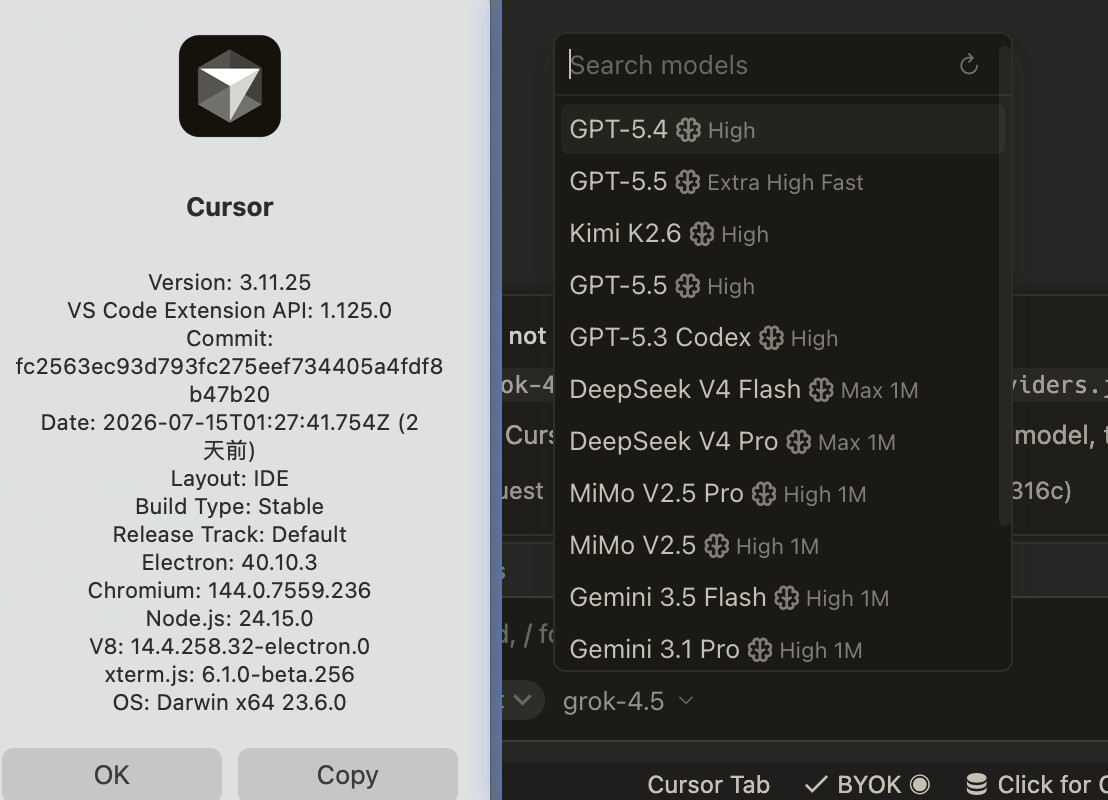Click OK in the About Cursor dialog

pos(112,775)
